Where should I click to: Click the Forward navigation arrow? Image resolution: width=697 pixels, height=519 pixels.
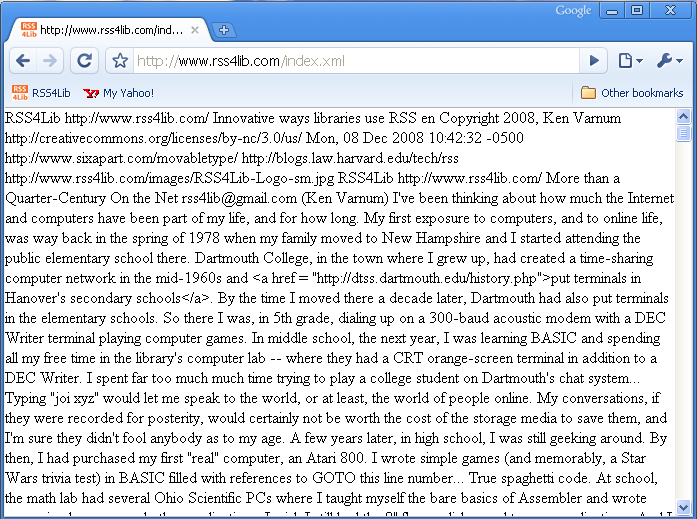(x=50, y=60)
